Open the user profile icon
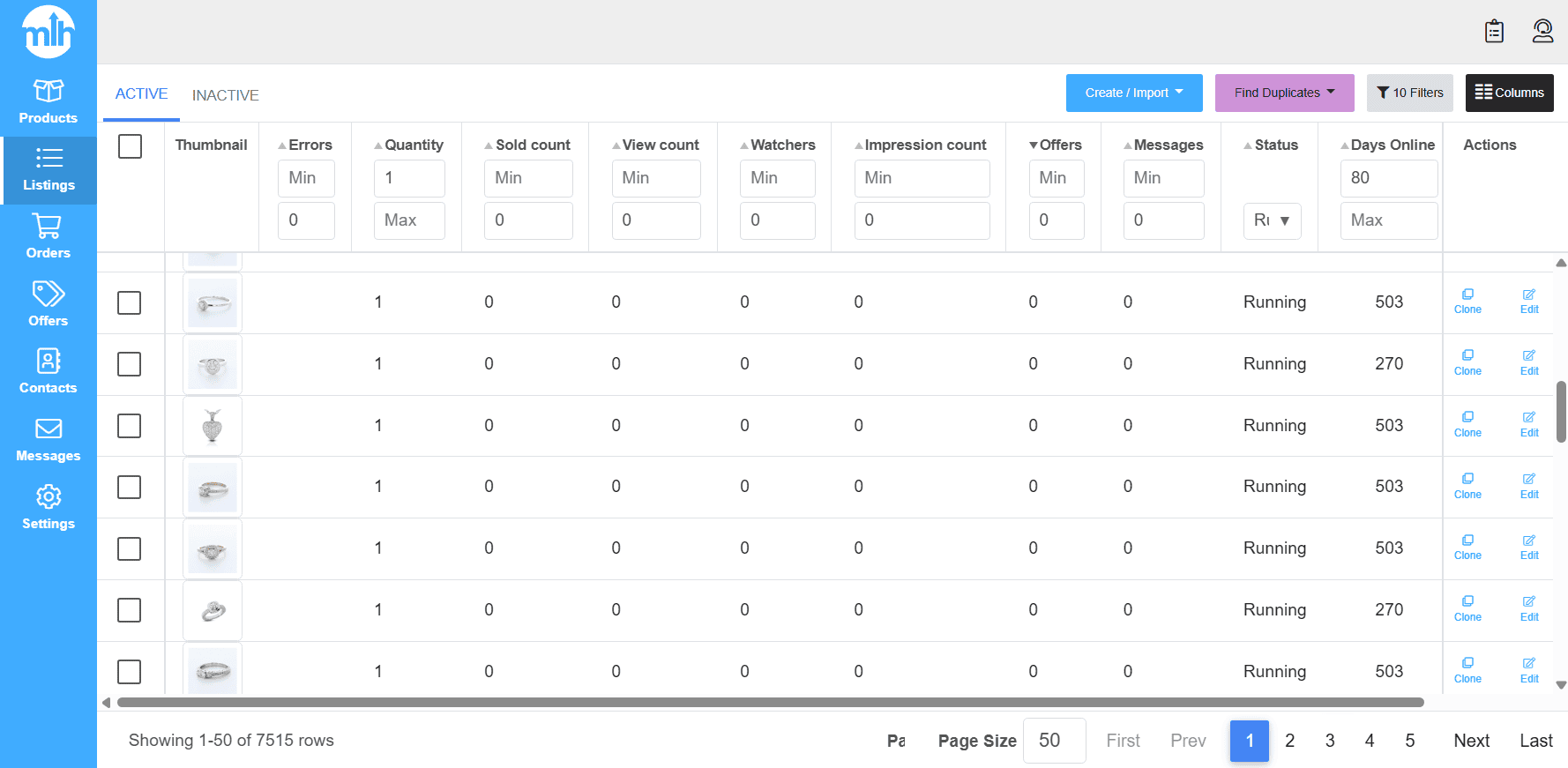This screenshot has height=768, width=1568. (x=1542, y=32)
